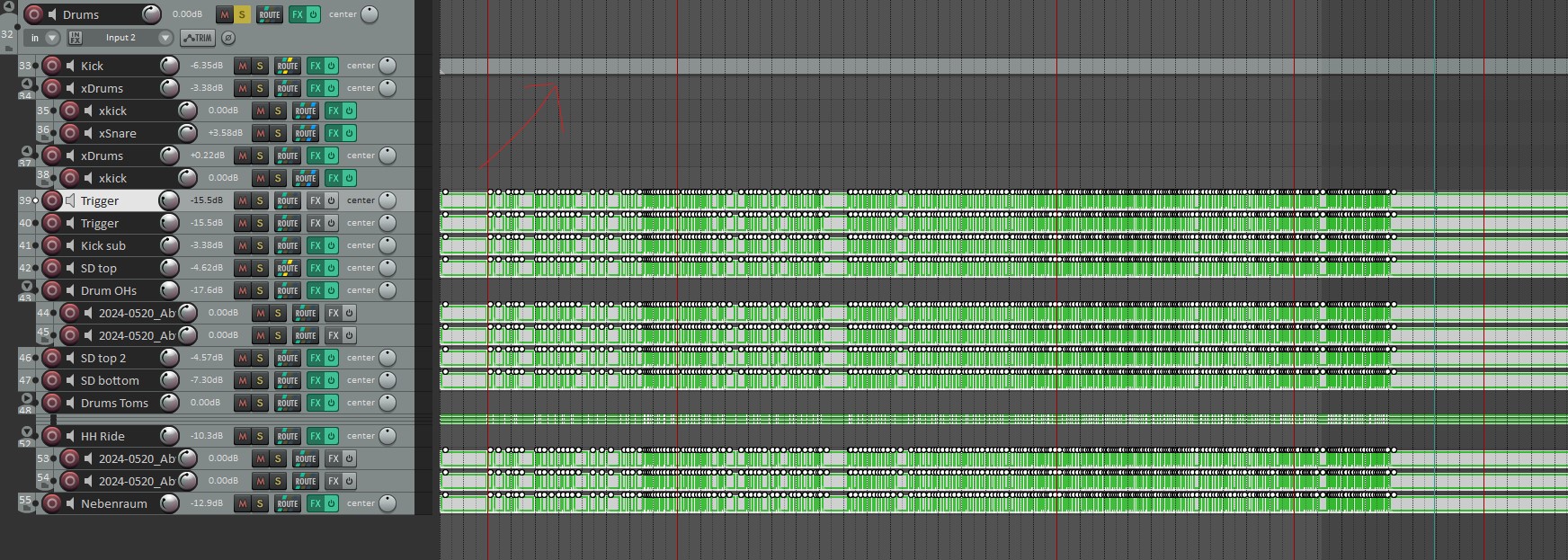Viewport: 1568px width, 560px height.
Task: Open FX chain for SD bottom track
Action: (315, 380)
